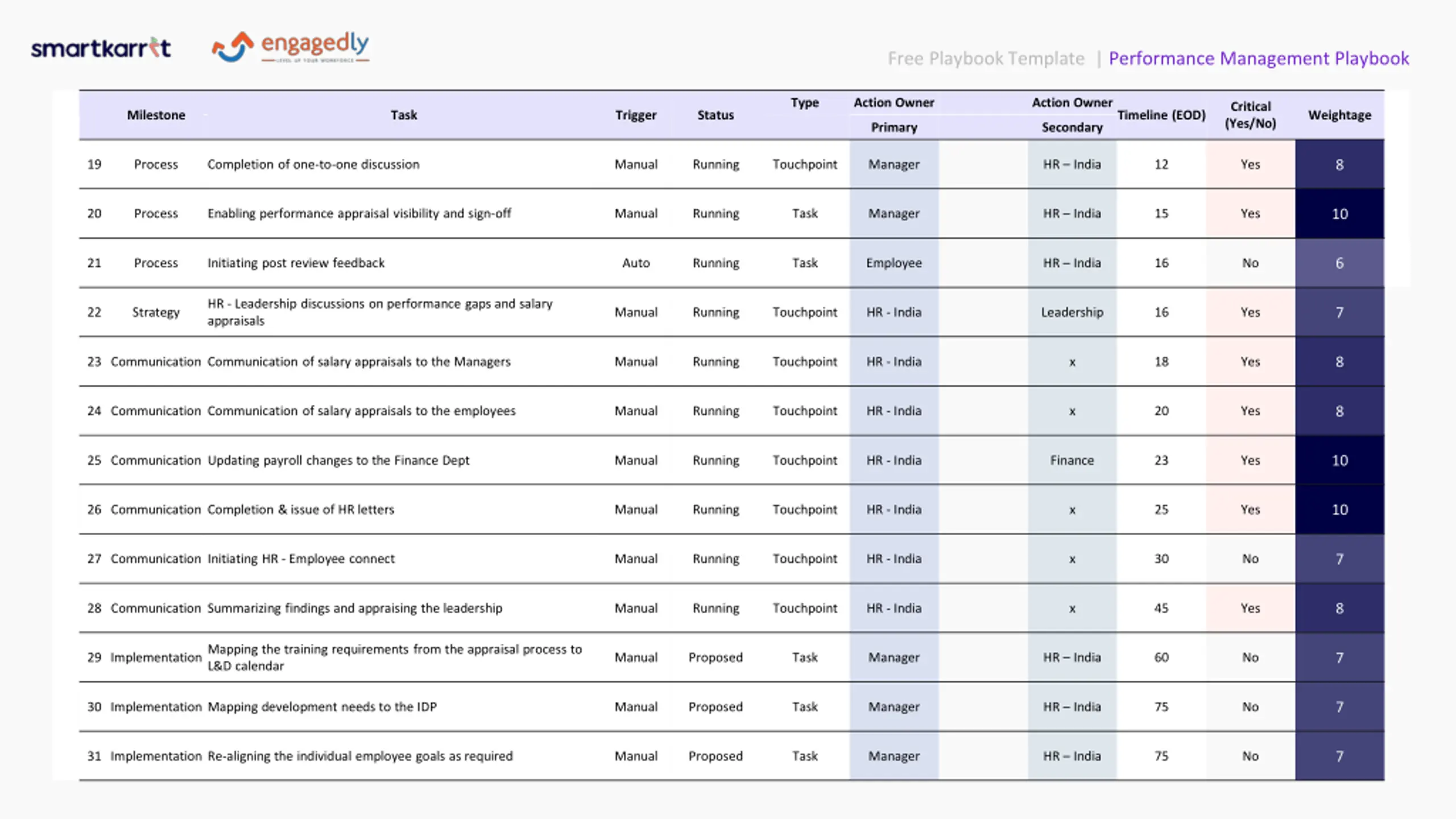Click the Milestone column header
This screenshot has height=819, width=1456.
point(156,115)
